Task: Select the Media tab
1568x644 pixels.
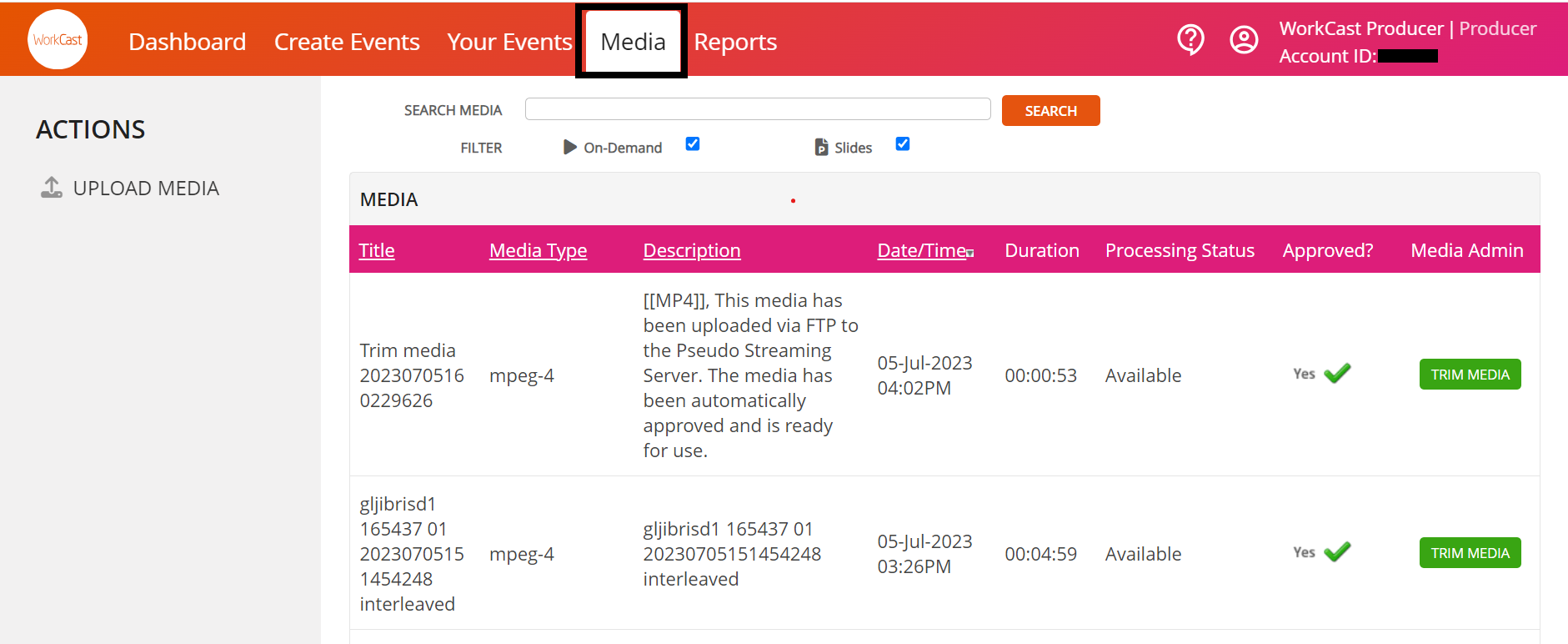Action: point(633,42)
